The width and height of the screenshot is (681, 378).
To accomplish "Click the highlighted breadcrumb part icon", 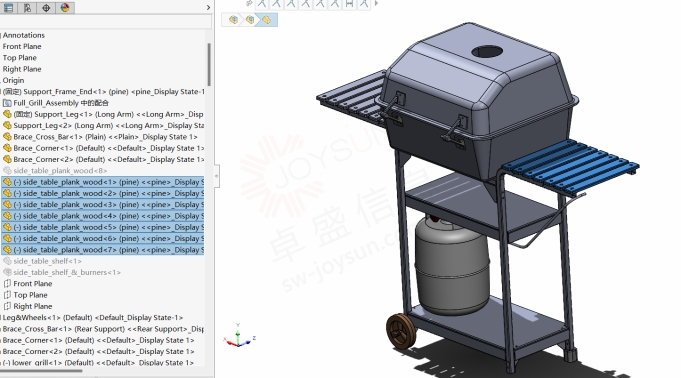I will pyautogui.click(x=266, y=20).
